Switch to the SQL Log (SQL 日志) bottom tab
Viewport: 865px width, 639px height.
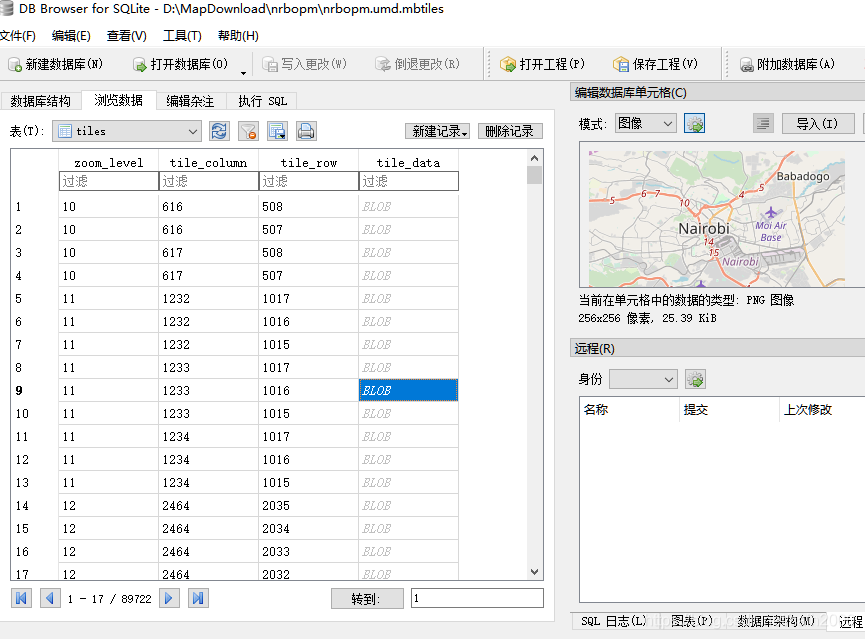(x=613, y=621)
